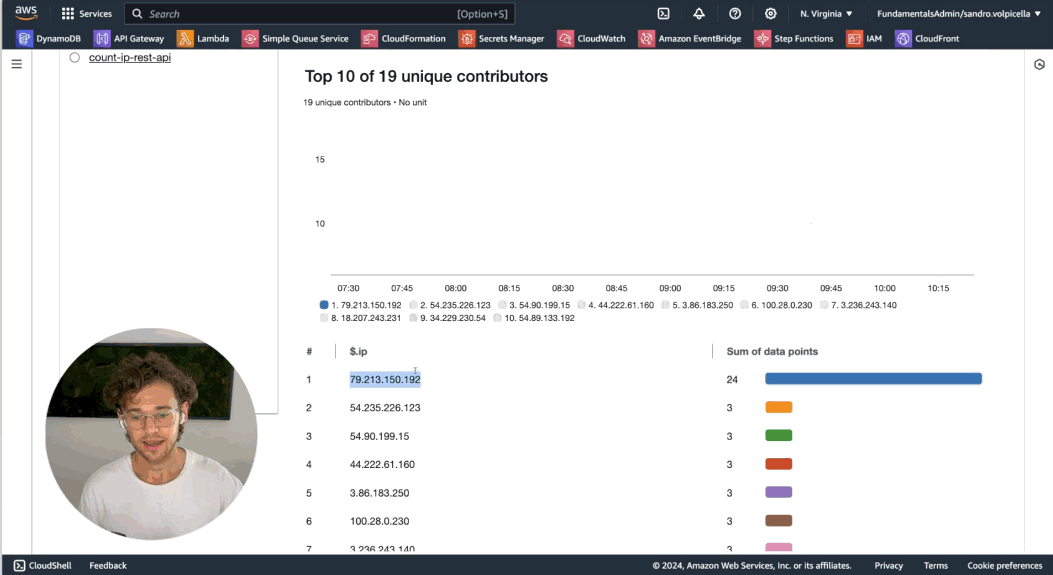Image resolution: width=1053 pixels, height=575 pixels.
Task: Open the DynamoDB shortcut icon
Action: (25, 38)
